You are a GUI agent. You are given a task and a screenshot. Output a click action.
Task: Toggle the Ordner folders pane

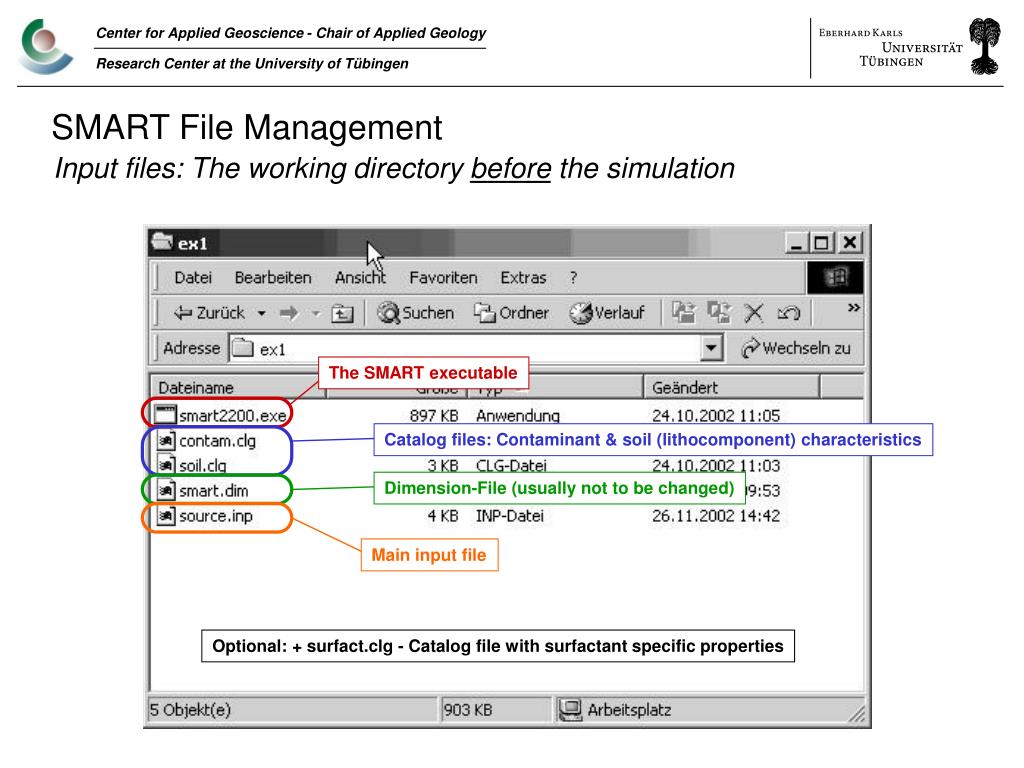[511, 313]
